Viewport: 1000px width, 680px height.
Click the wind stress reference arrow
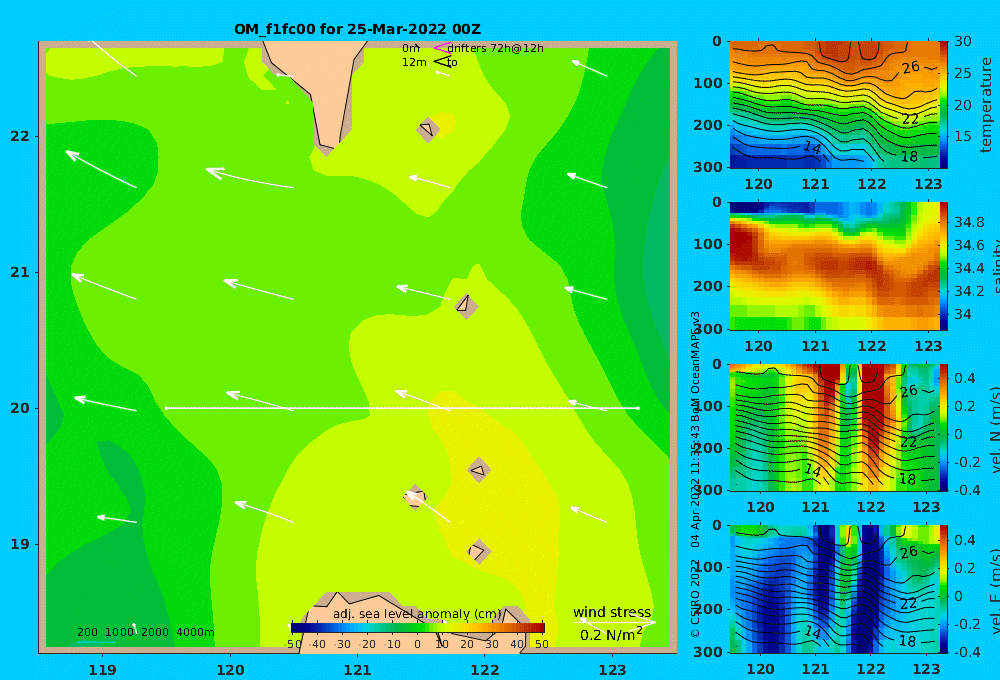coord(615,622)
